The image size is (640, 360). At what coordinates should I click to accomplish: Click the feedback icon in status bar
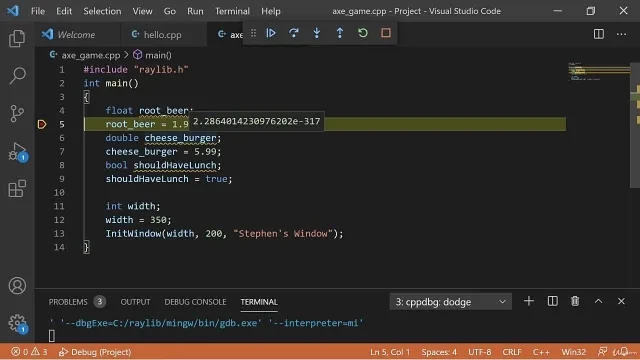602,352
